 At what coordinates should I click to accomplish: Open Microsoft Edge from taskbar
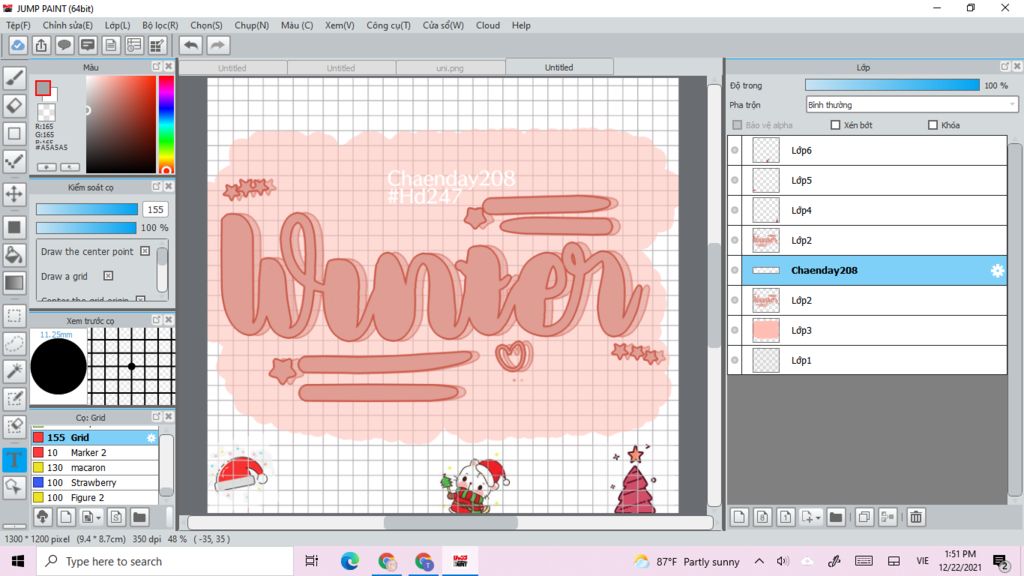(350, 561)
